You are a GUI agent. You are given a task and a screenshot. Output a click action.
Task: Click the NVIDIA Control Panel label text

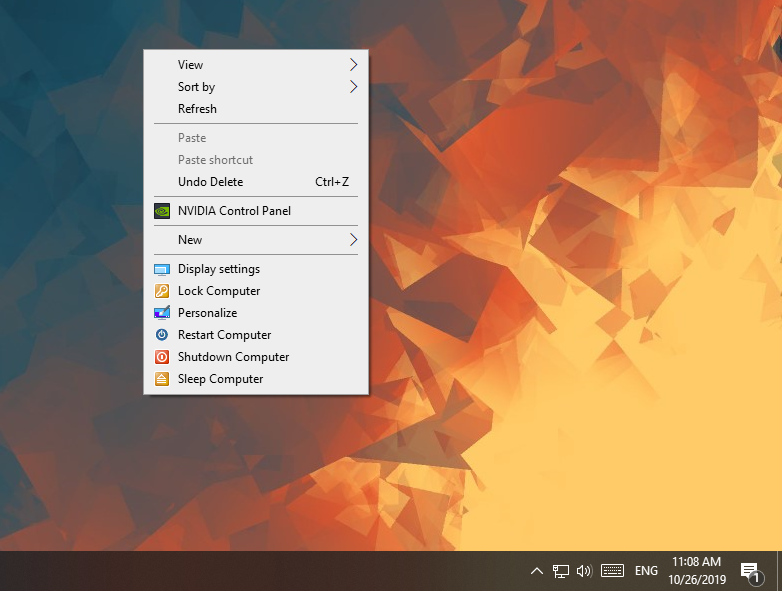click(234, 211)
